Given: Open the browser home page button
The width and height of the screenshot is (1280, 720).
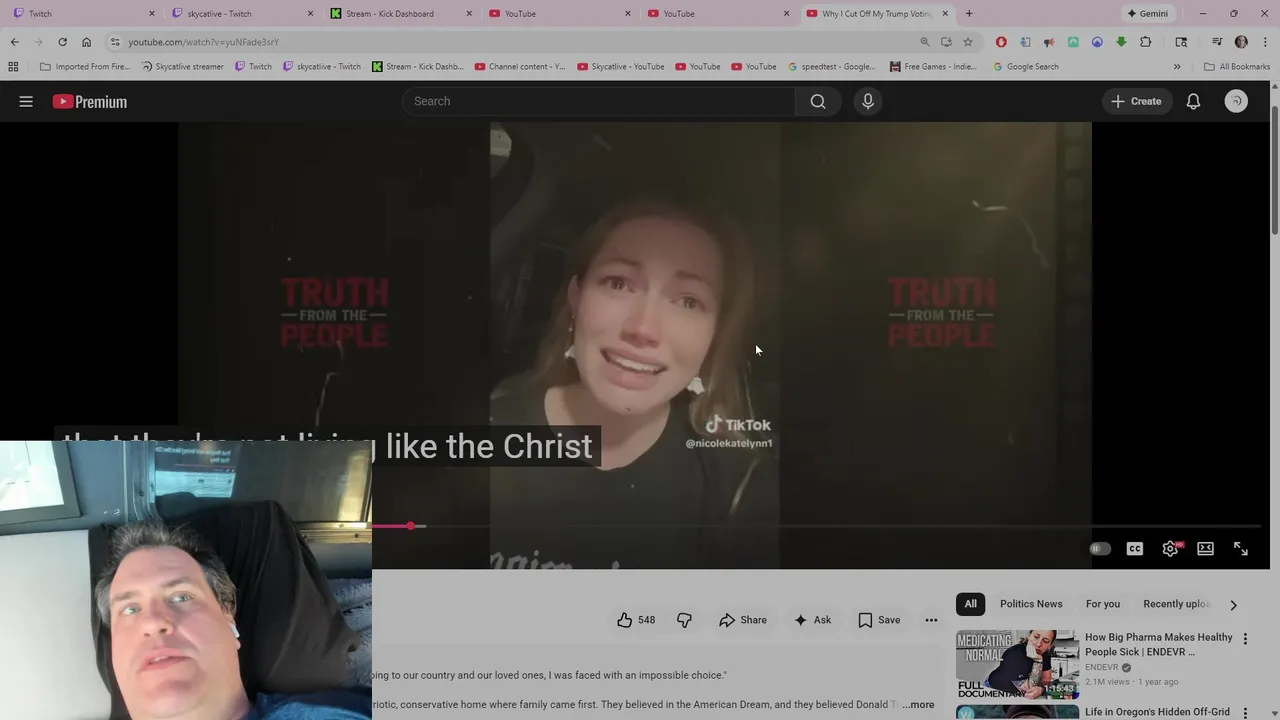Looking at the screenshot, I should [86, 42].
